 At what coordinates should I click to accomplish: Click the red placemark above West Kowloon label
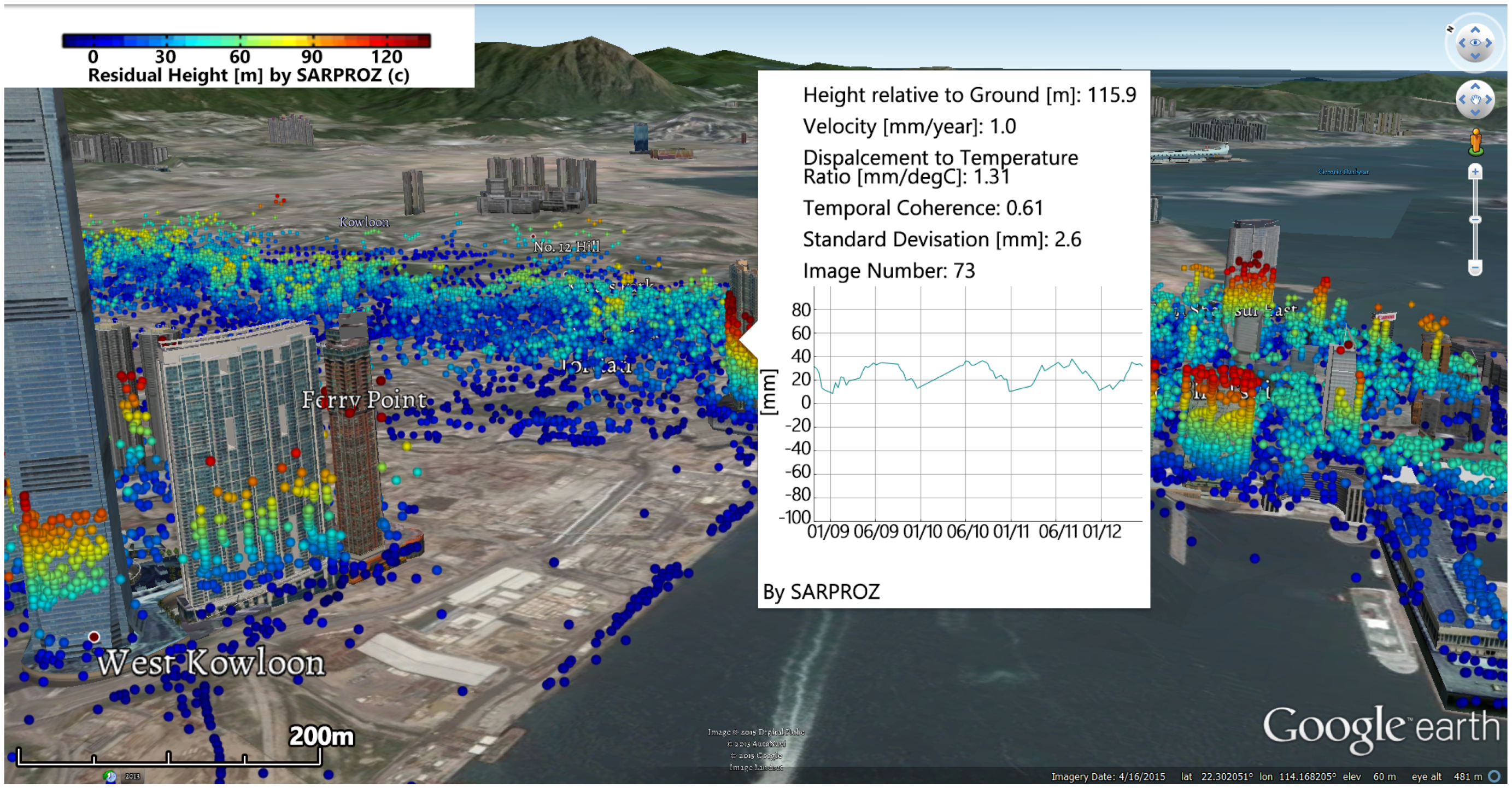point(94,637)
